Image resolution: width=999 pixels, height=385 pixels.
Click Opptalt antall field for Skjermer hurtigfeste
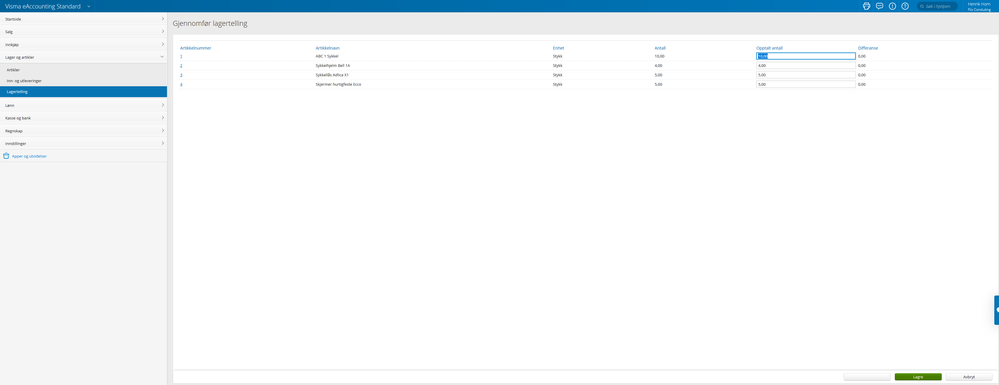(805, 84)
